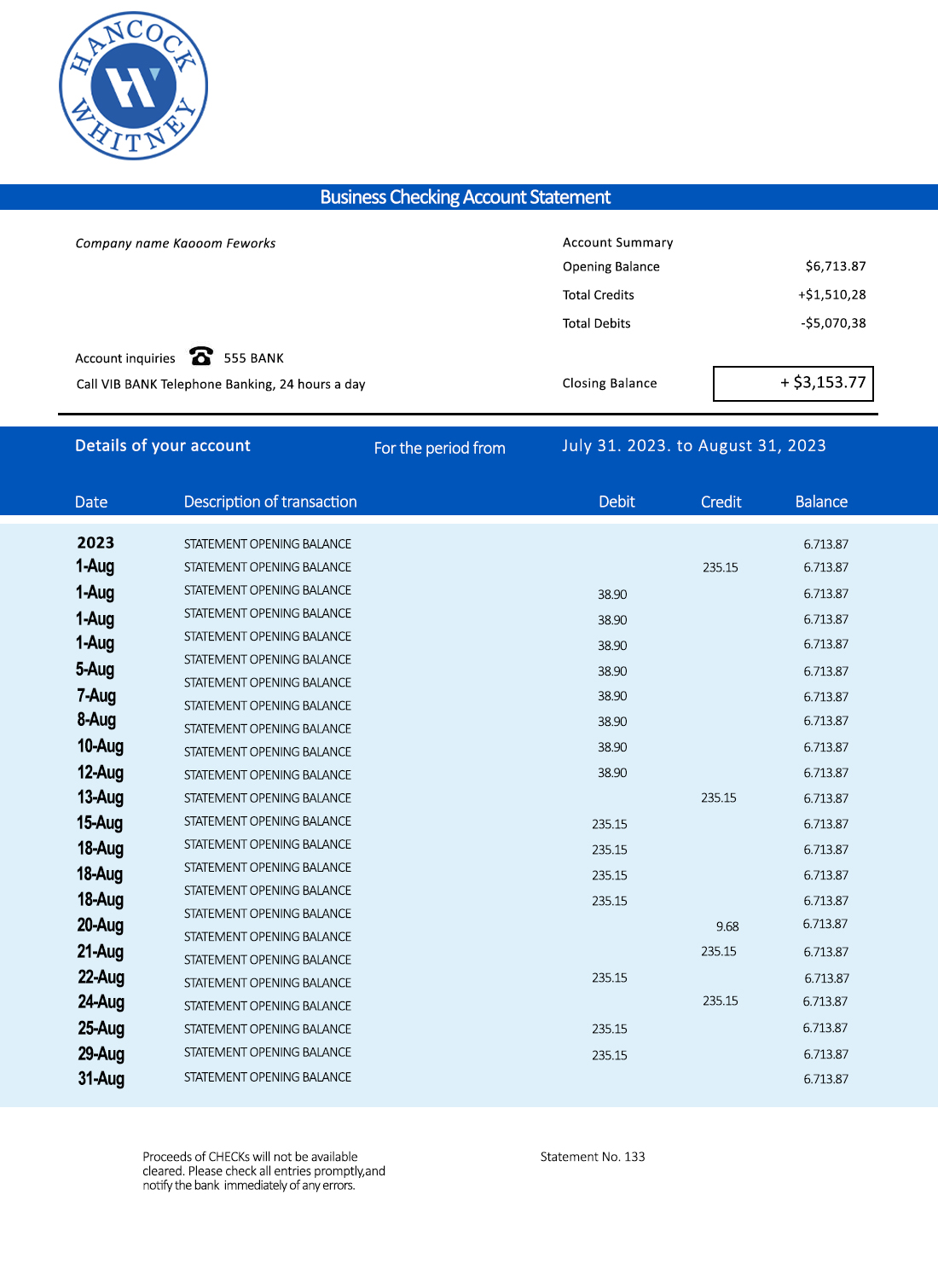Select the Business Checking Account Statement title
The image size is (938, 1288).
pos(465,197)
